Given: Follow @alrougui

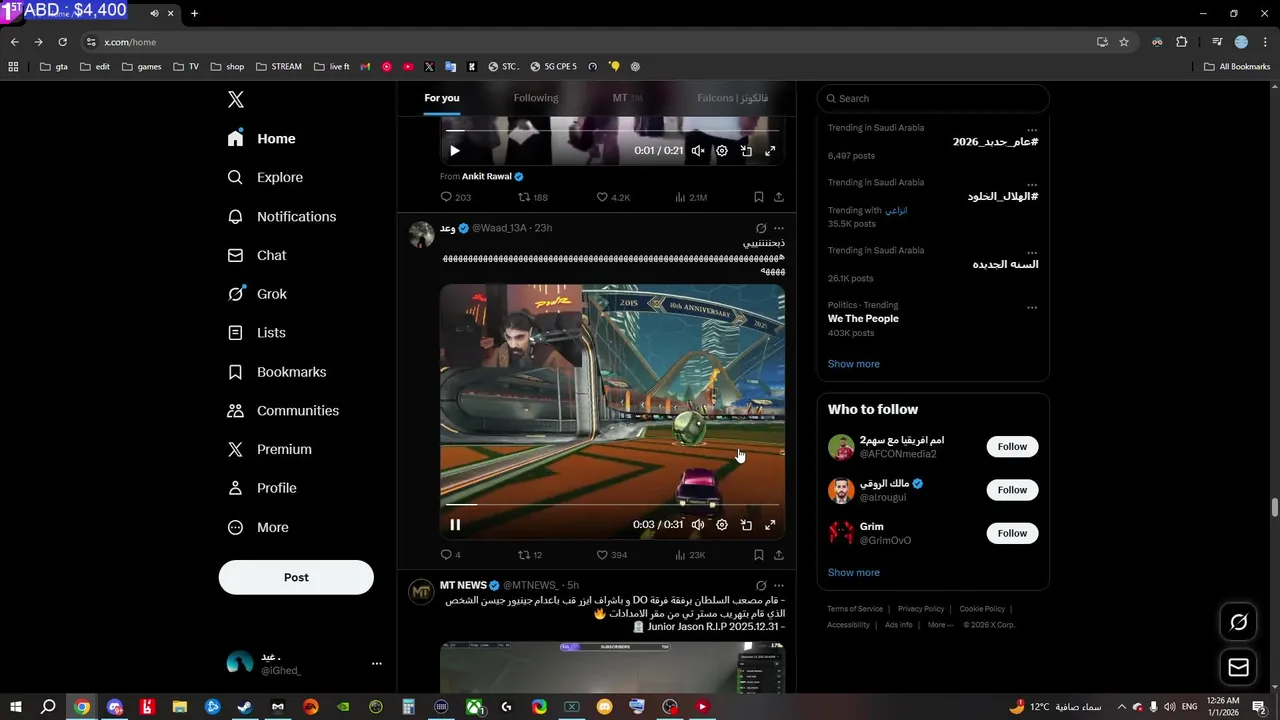Looking at the screenshot, I should pos(1012,490).
